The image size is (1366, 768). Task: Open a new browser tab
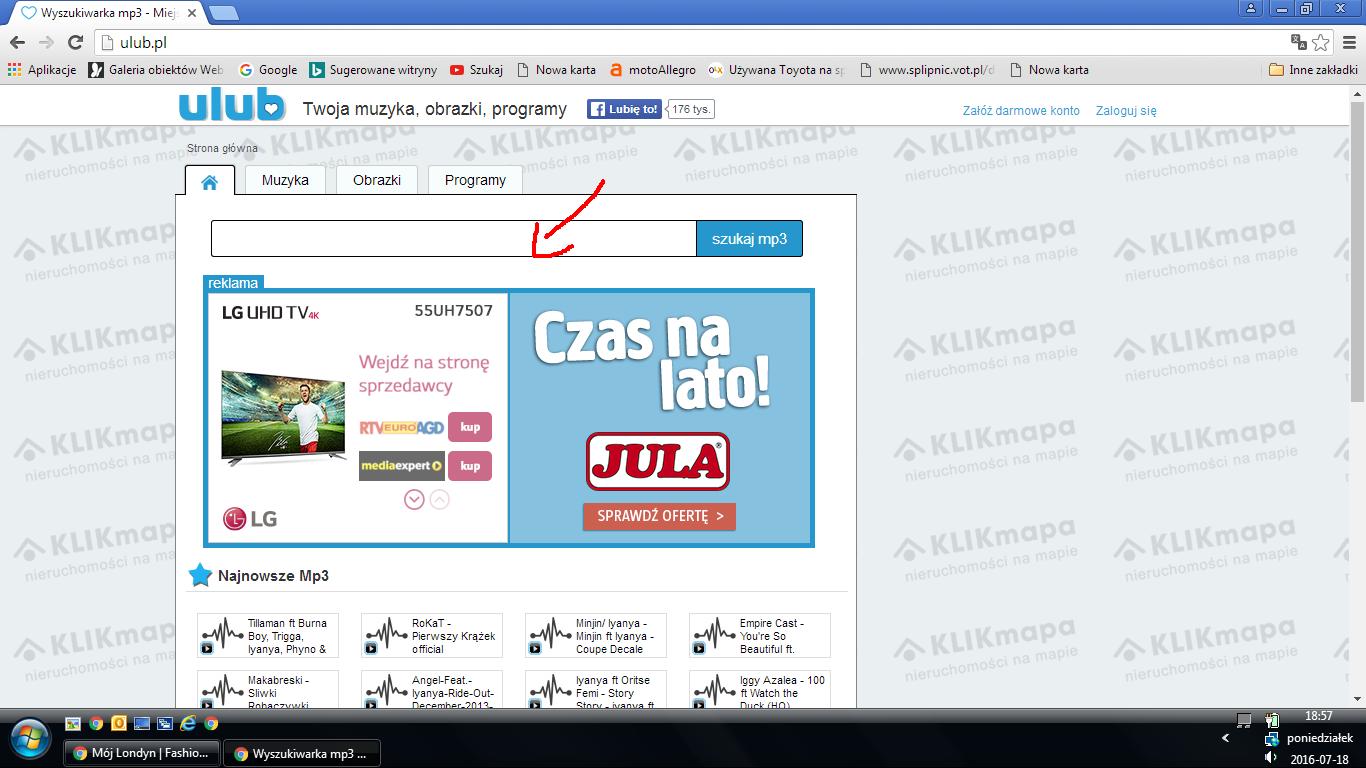[223, 13]
